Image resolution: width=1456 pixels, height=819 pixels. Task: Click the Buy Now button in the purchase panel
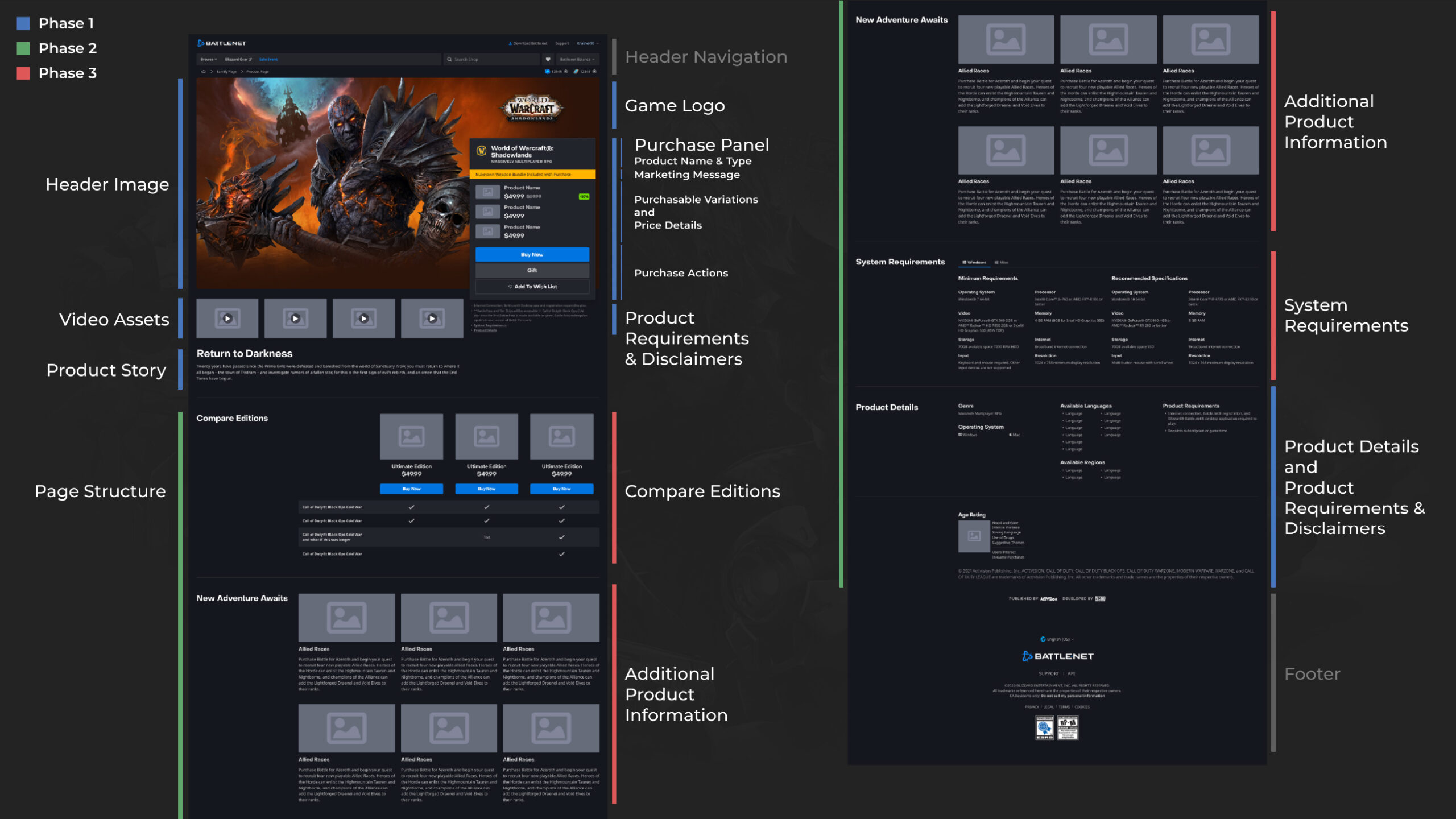click(x=532, y=254)
